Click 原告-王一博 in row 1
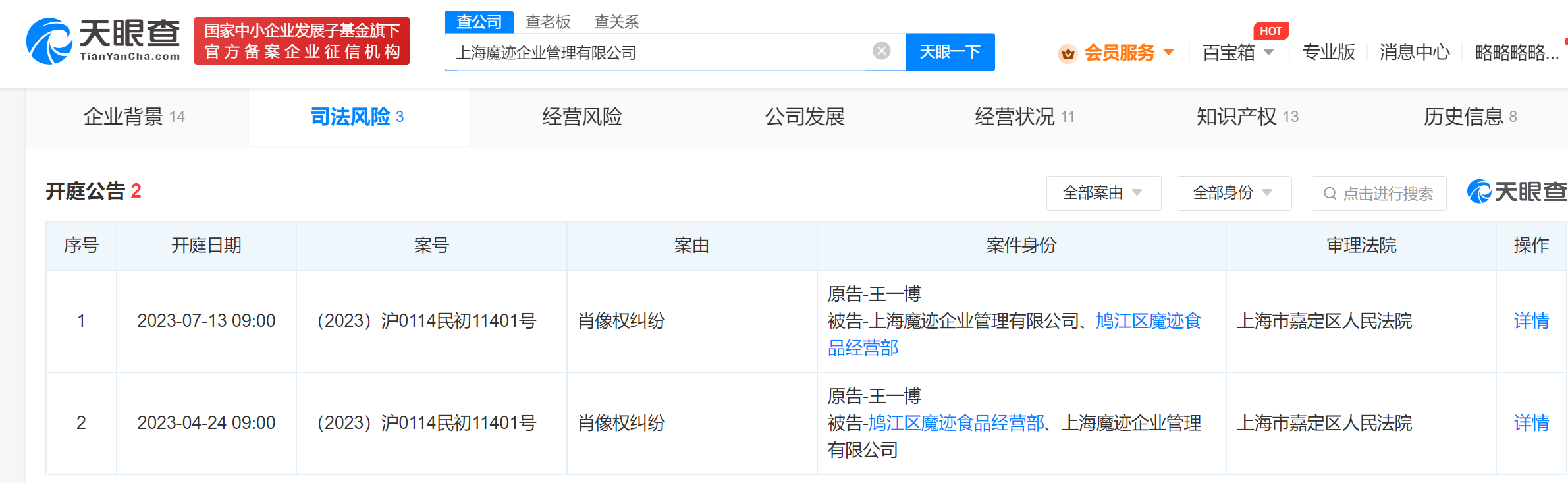Viewport: 1568px width, 483px height. pyautogui.click(x=874, y=294)
